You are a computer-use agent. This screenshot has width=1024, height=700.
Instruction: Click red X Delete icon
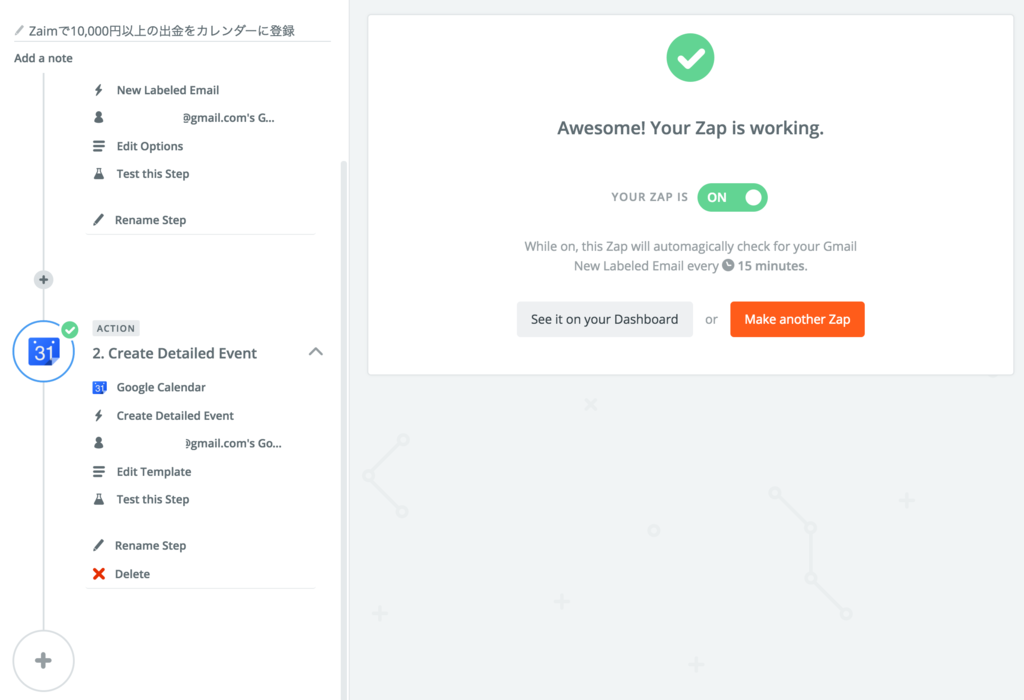tap(99, 574)
